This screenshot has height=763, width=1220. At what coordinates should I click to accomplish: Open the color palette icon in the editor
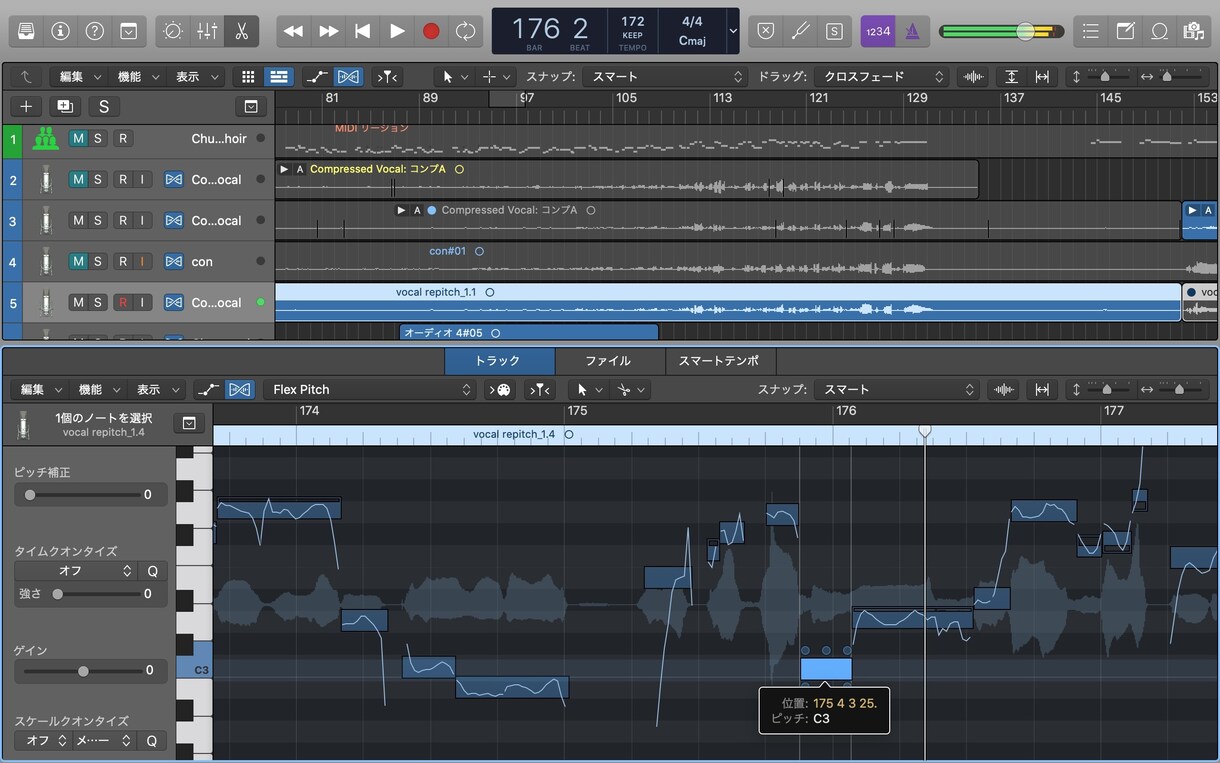(501, 390)
